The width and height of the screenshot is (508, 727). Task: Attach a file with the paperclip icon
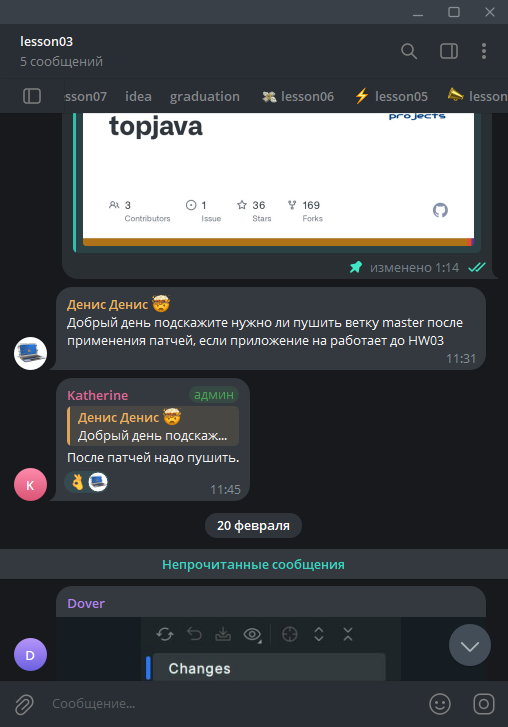tap(24, 704)
